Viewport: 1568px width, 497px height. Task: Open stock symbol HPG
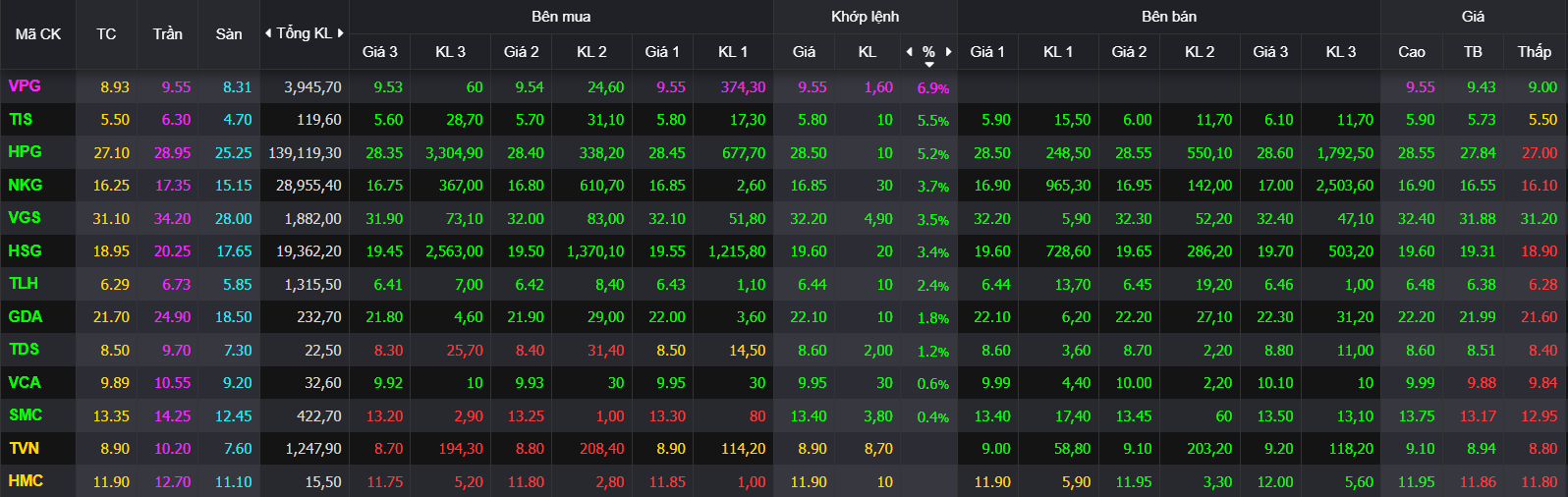click(25, 152)
